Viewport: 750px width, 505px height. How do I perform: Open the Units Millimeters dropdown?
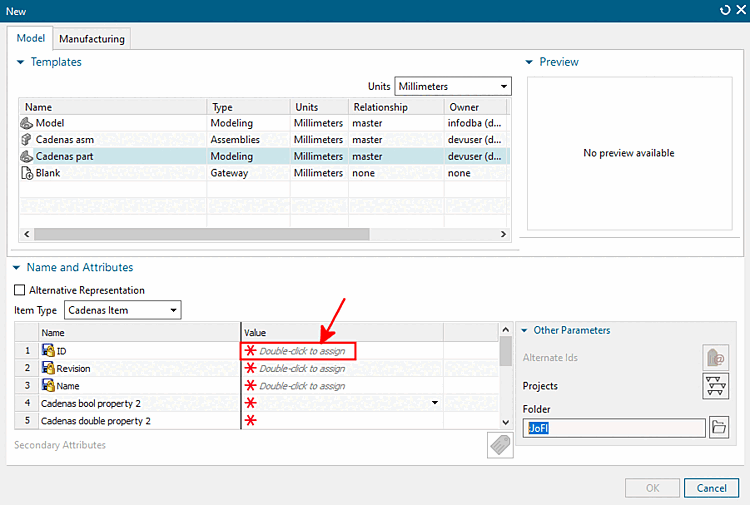(x=452, y=87)
